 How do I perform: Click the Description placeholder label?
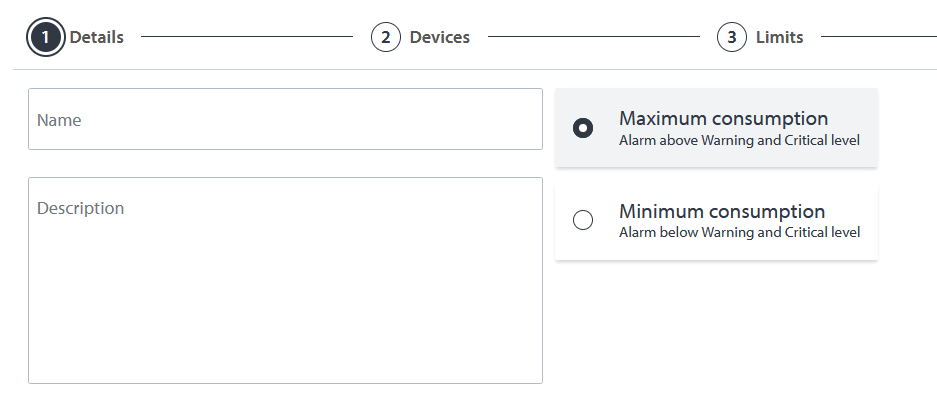coord(81,208)
